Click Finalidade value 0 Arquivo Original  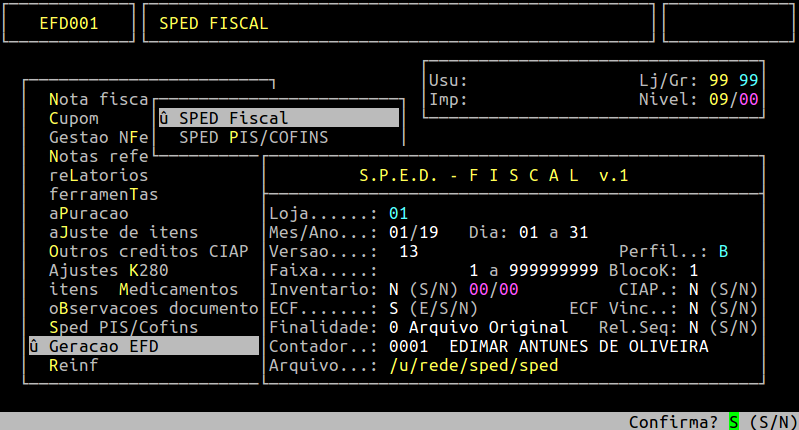478,328
